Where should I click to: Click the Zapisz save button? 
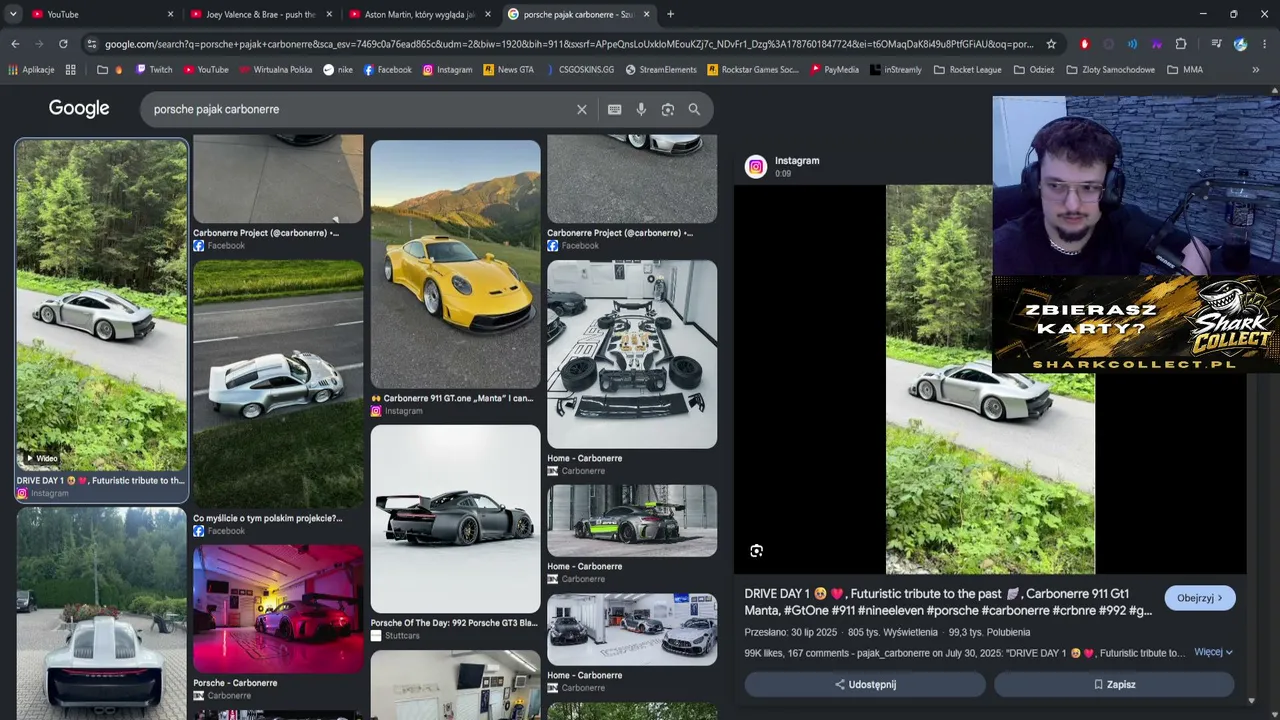tap(1114, 684)
